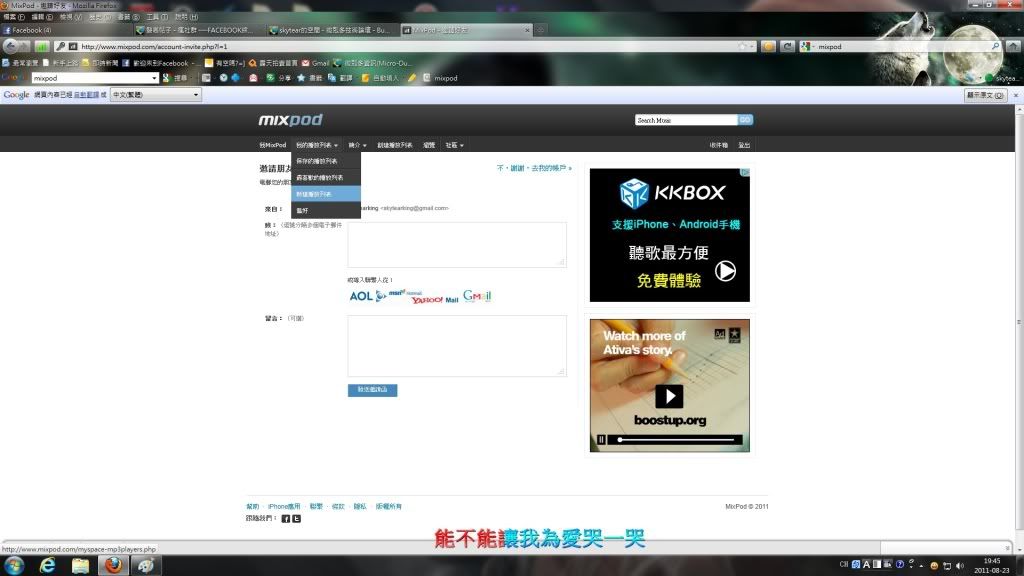Click the magnifier icon in the browser search box
The width and height of the screenshot is (1024, 576).
[x=995, y=46]
